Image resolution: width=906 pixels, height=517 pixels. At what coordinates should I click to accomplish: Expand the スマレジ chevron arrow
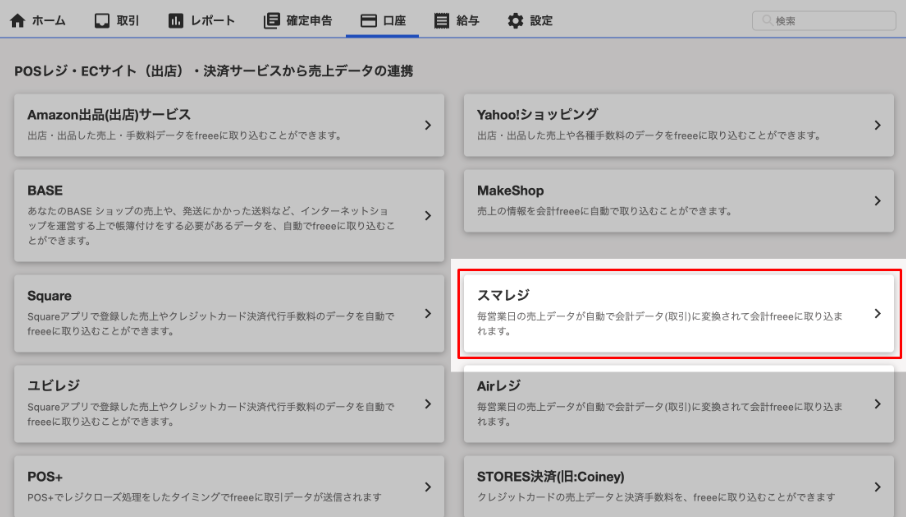click(877, 313)
